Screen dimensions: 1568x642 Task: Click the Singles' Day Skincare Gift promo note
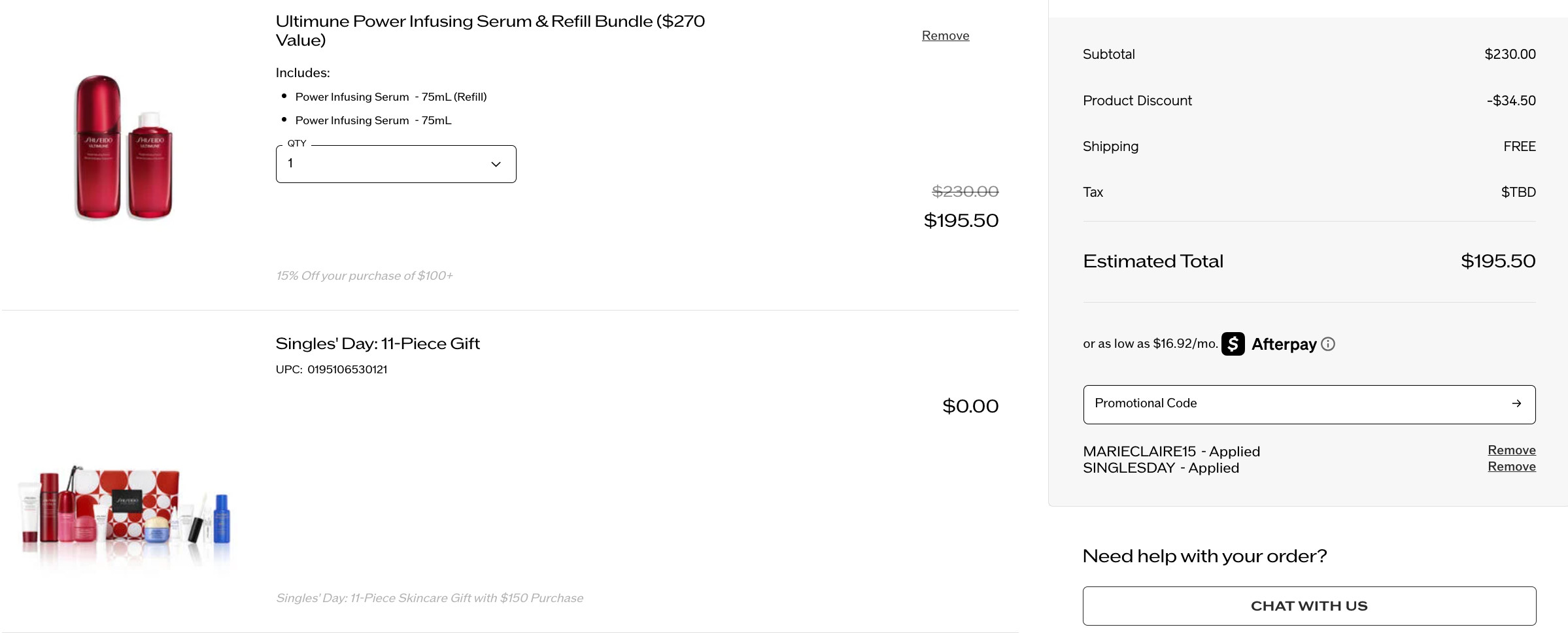pyautogui.click(x=429, y=598)
